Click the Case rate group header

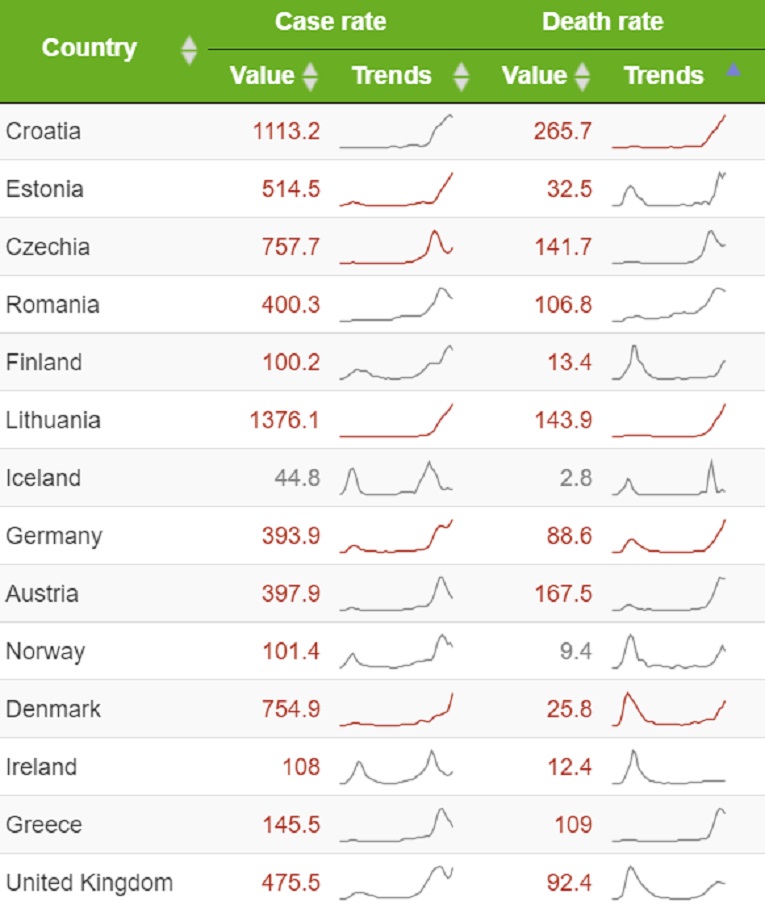tap(329, 22)
